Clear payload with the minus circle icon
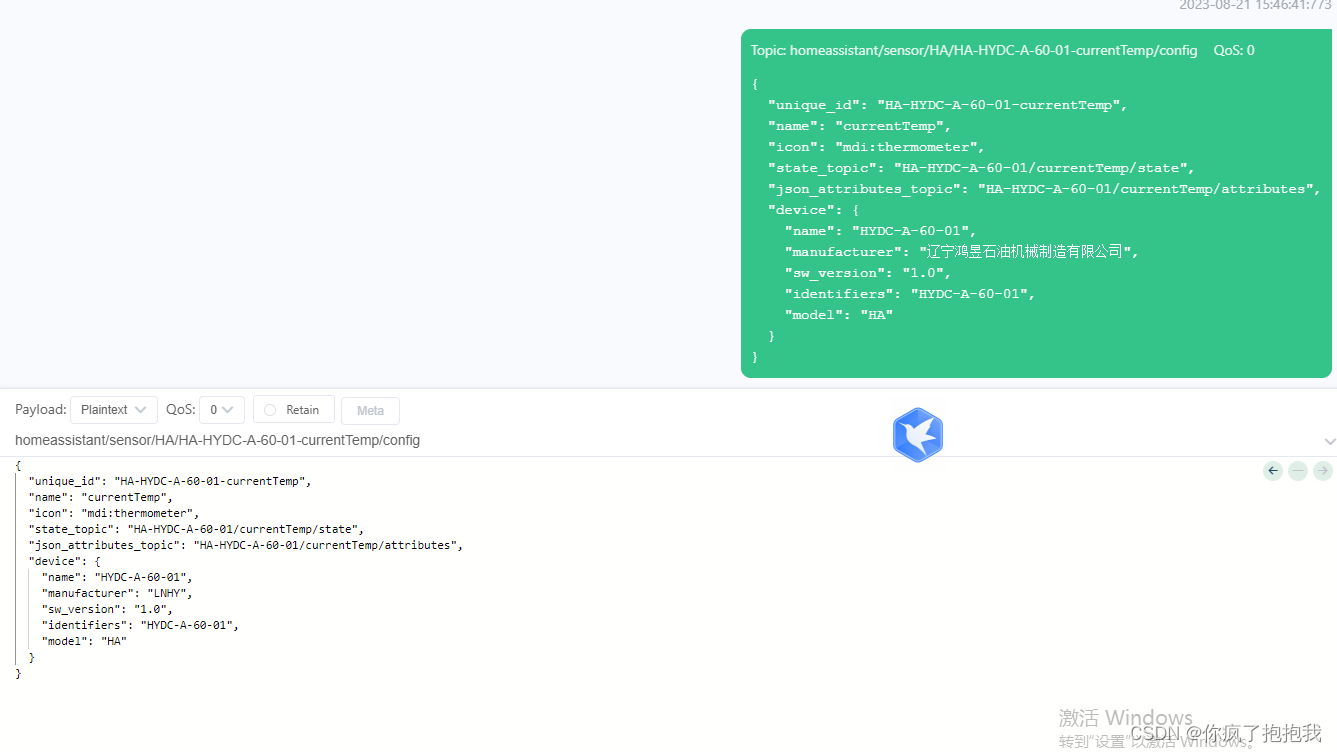Screen dimensions: 1337x752 pyautogui.click(x=1297, y=470)
